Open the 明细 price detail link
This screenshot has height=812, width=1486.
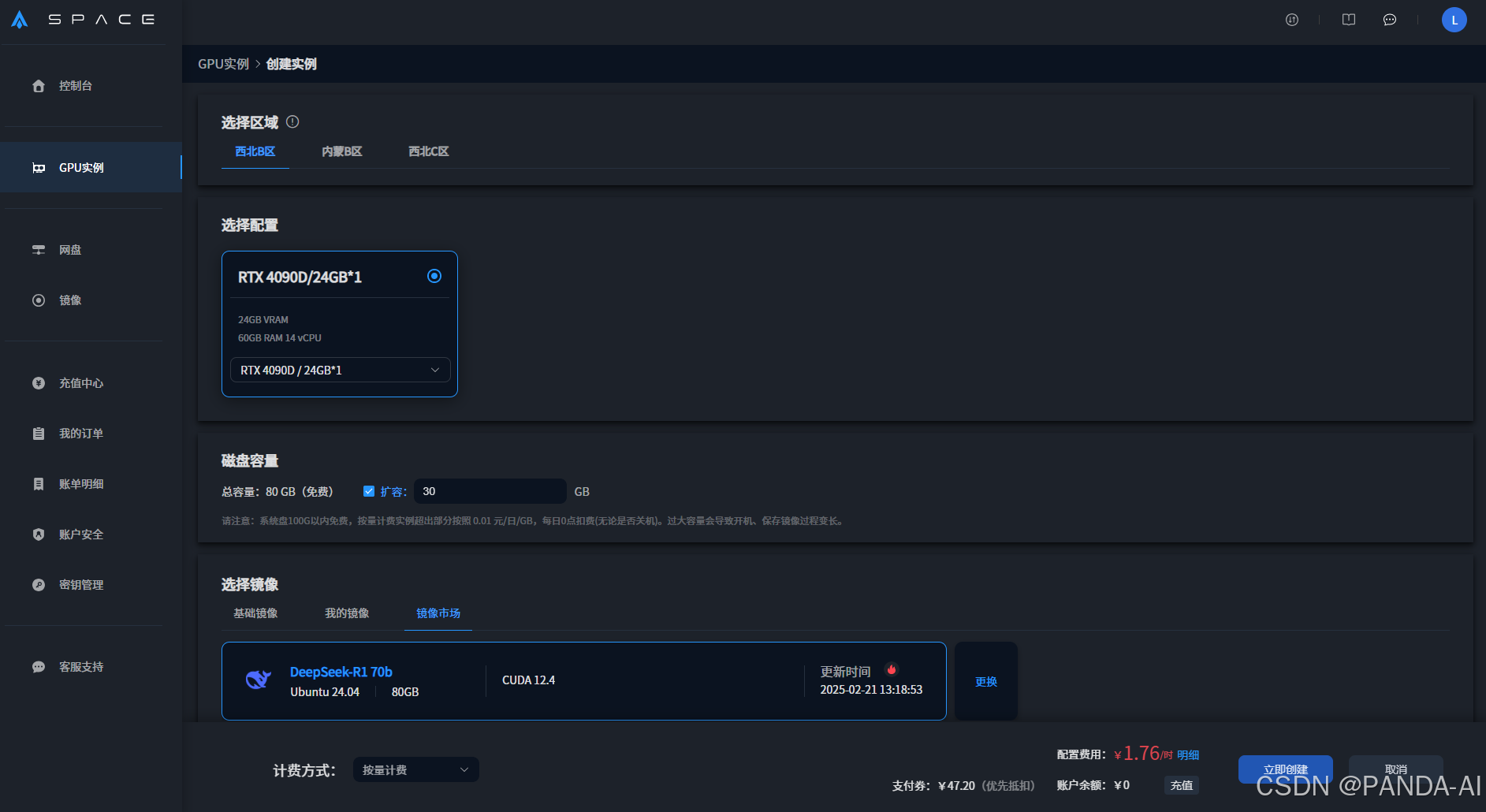click(x=1188, y=755)
